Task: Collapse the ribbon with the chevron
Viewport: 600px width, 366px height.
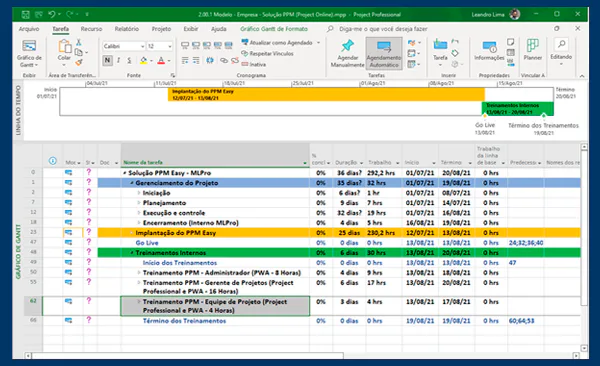Action: (582, 76)
